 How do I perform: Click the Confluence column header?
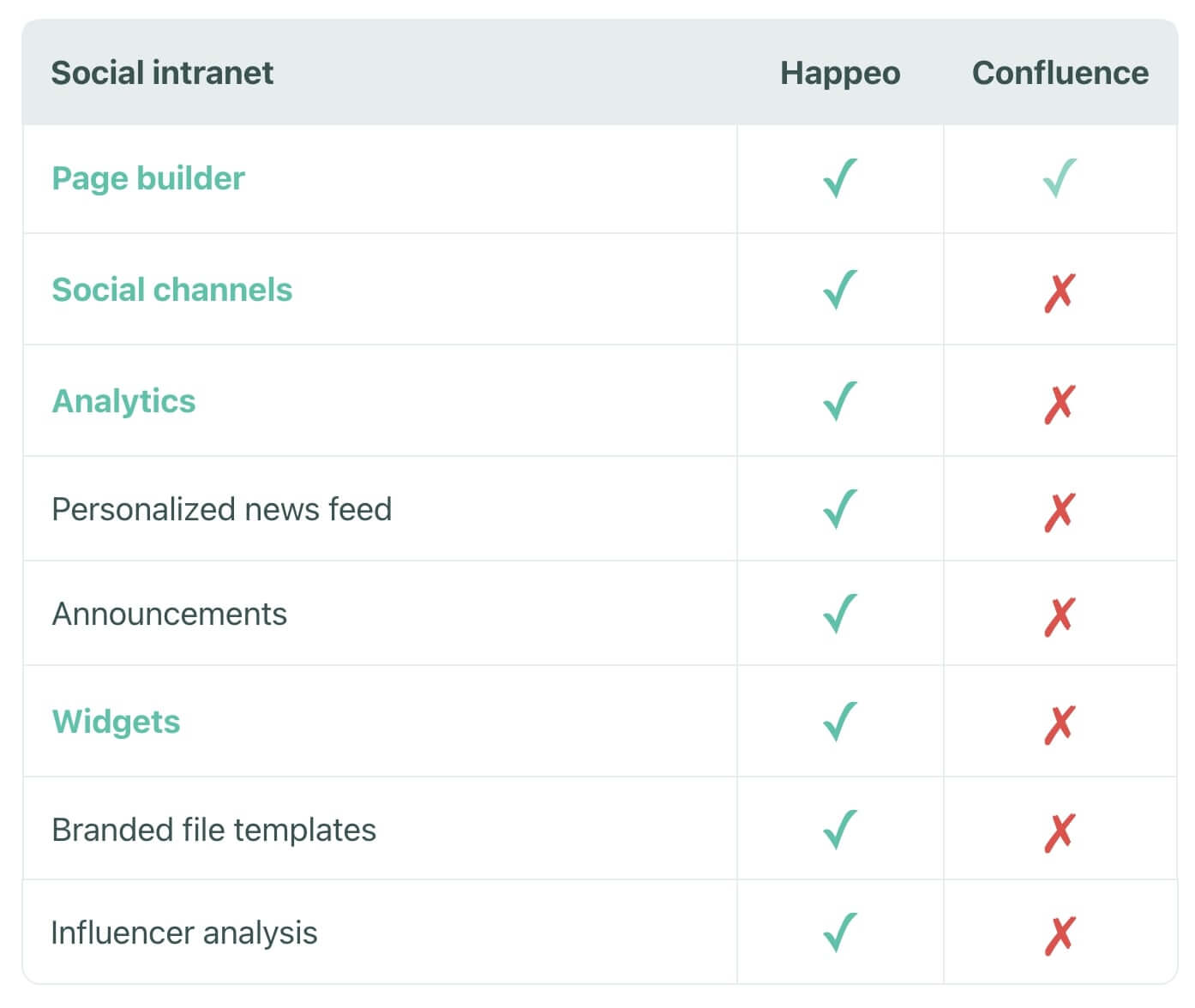pos(1060,73)
